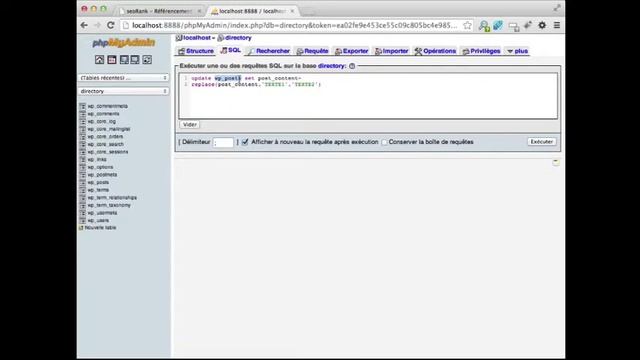The width and height of the screenshot is (640, 360).
Task: Reload the page with the refresh icon
Action: point(111,25)
